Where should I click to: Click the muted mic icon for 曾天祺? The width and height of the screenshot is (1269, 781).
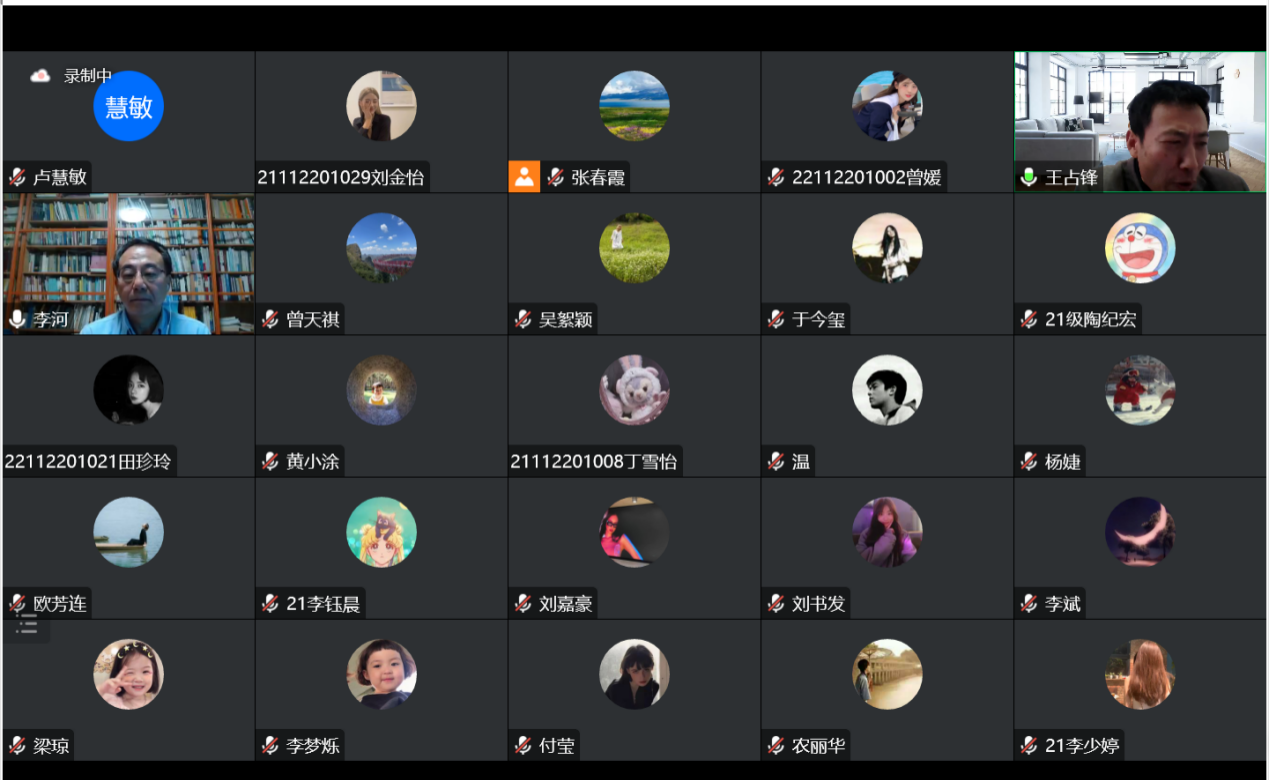270,320
